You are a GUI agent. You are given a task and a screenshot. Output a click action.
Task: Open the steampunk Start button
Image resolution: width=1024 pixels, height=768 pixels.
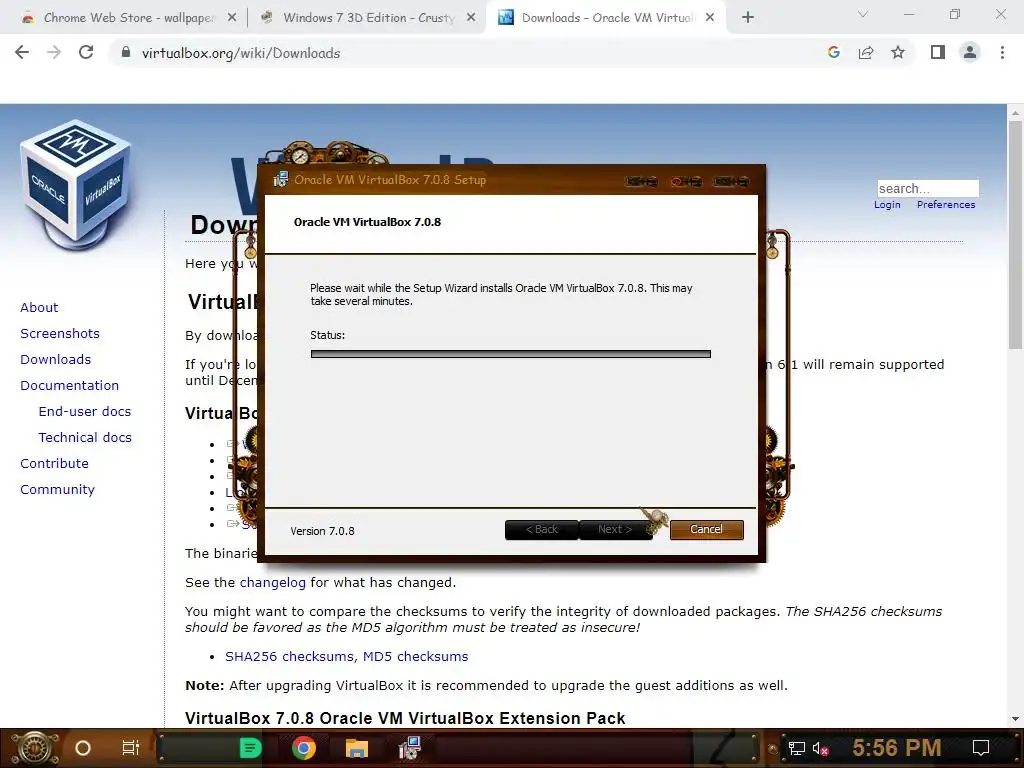pyautogui.click(x=33, y=748)
